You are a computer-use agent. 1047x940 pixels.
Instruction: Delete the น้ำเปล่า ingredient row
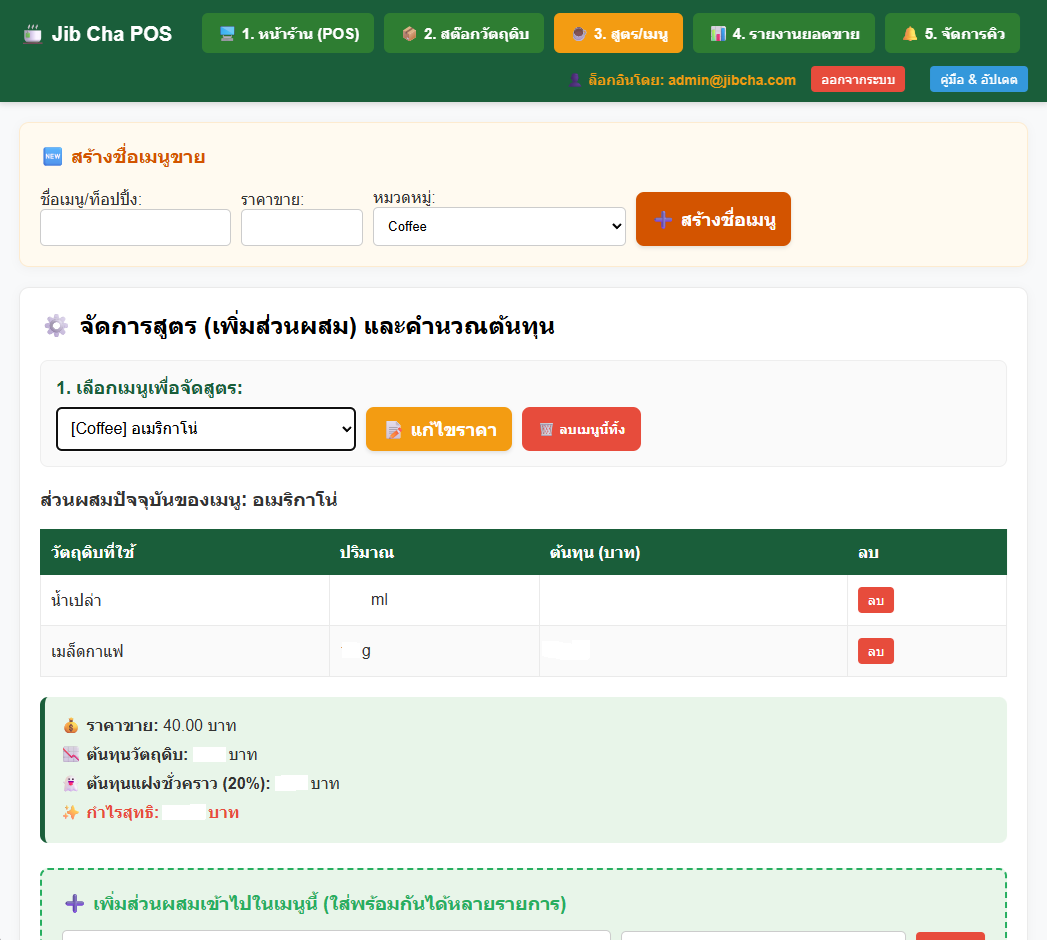pos(875,600)
